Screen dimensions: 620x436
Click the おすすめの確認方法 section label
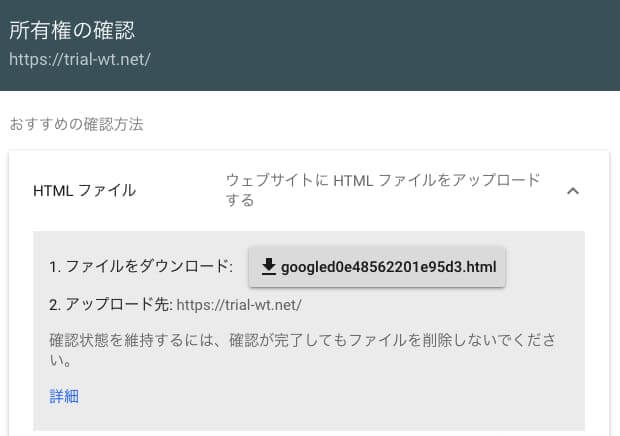(76, 124)
